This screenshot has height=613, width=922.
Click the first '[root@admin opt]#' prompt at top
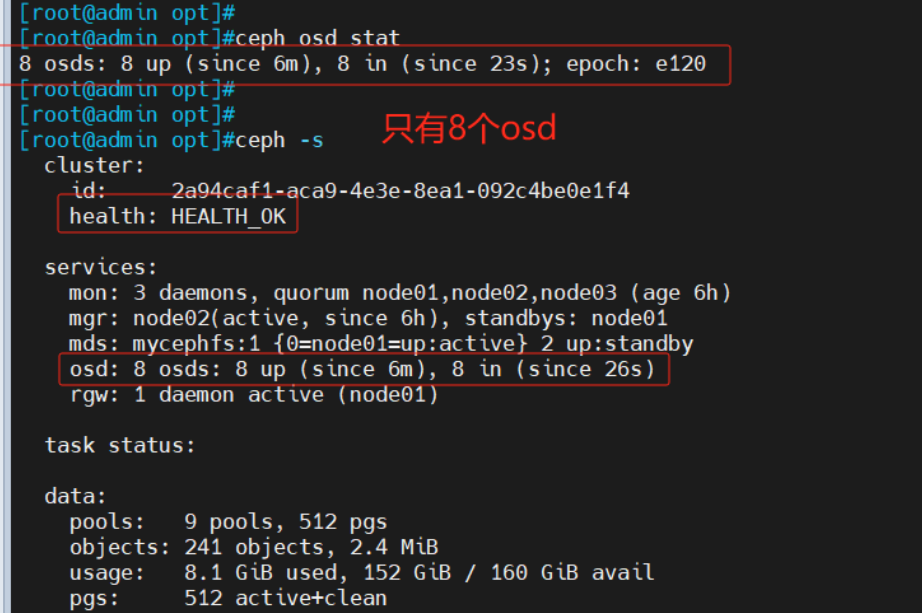coord(127,13)
